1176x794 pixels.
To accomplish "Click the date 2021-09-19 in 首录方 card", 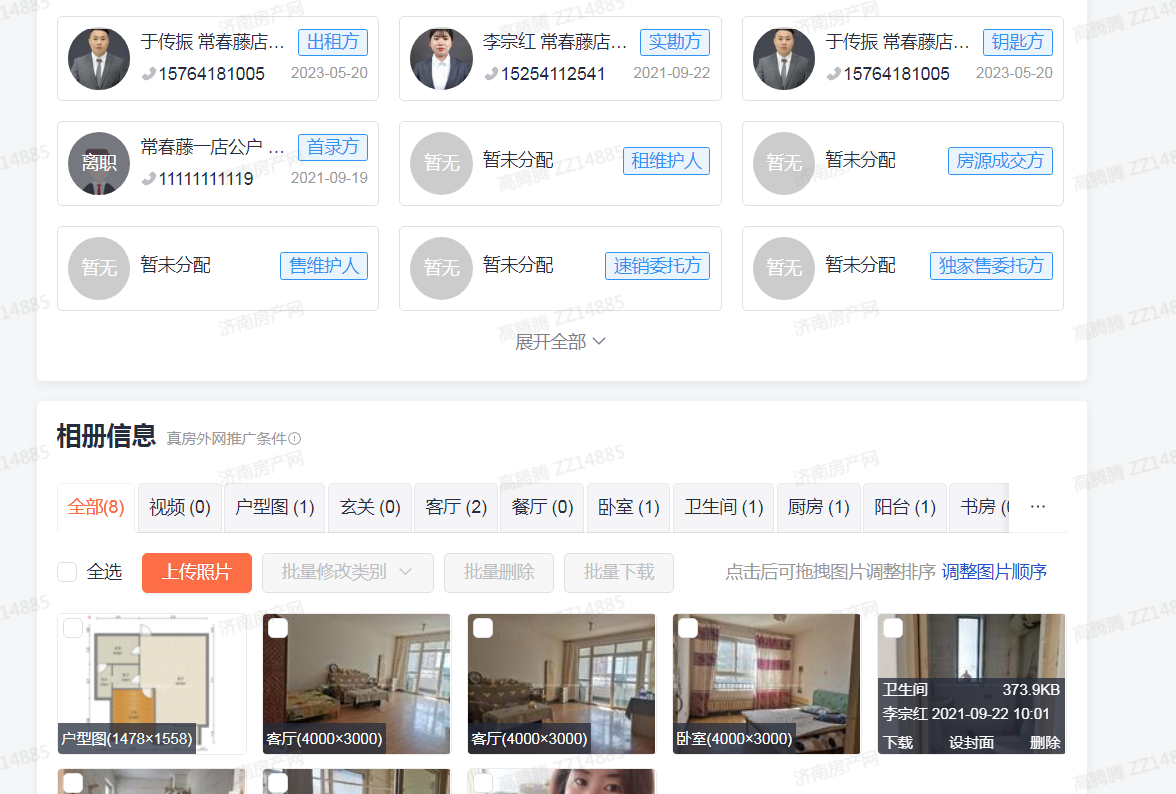I will pos(329,178).
